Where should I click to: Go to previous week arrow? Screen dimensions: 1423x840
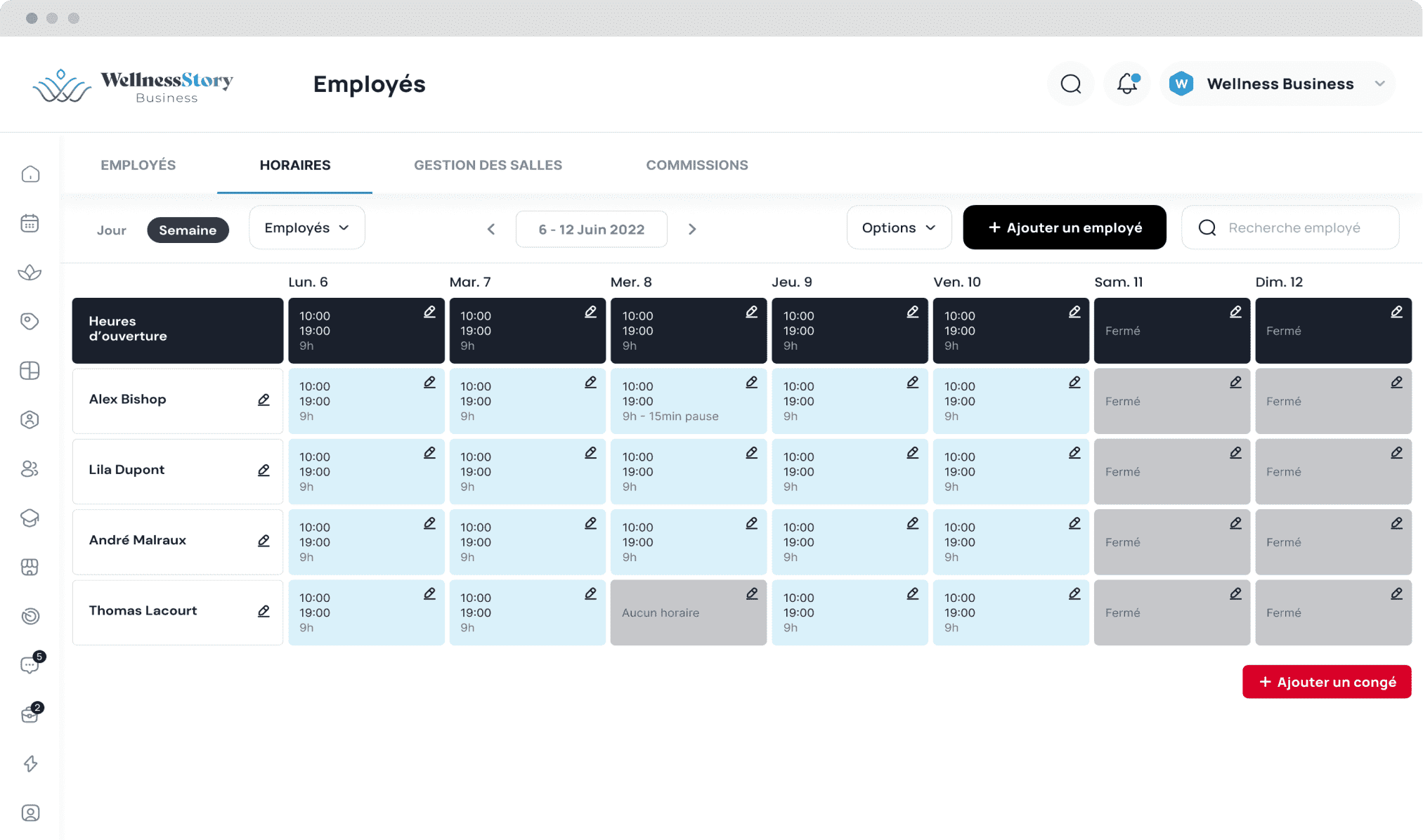[491, 229]
